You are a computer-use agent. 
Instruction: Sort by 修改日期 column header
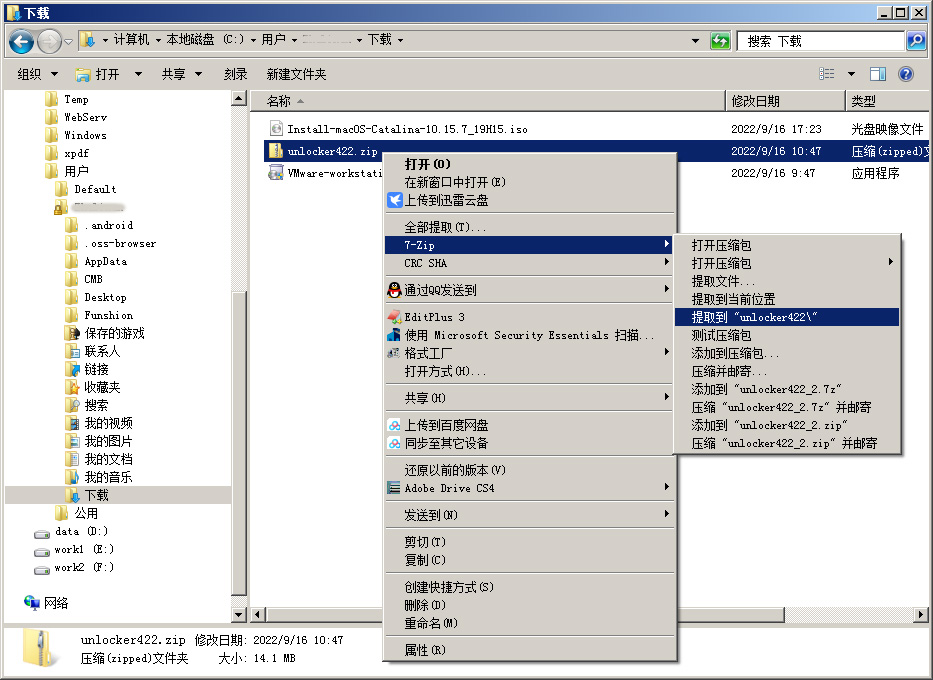coord(786,101)
